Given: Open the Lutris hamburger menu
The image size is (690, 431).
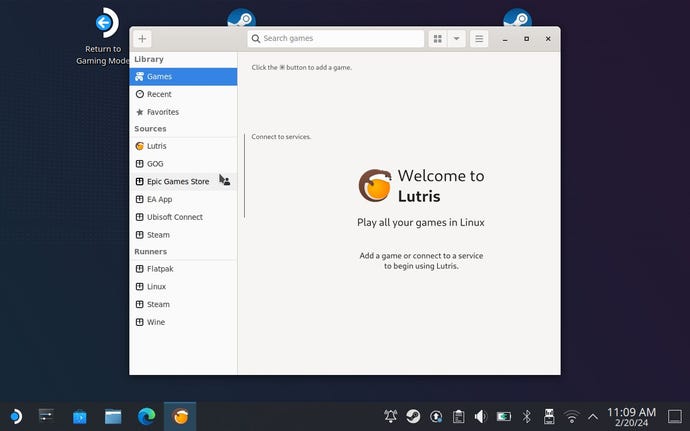Looking at the screenshot, I should [x=480, y=39].
